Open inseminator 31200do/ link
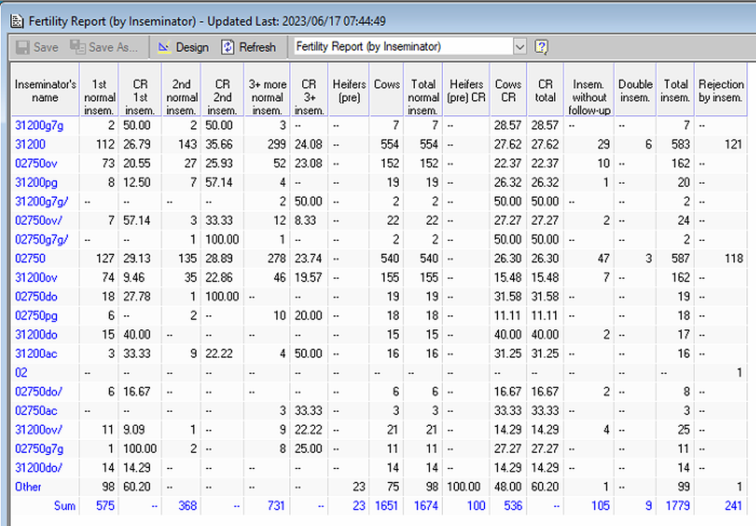Image resolution: width=756 pixels, height=526 pixels. (x=39, y=468)
